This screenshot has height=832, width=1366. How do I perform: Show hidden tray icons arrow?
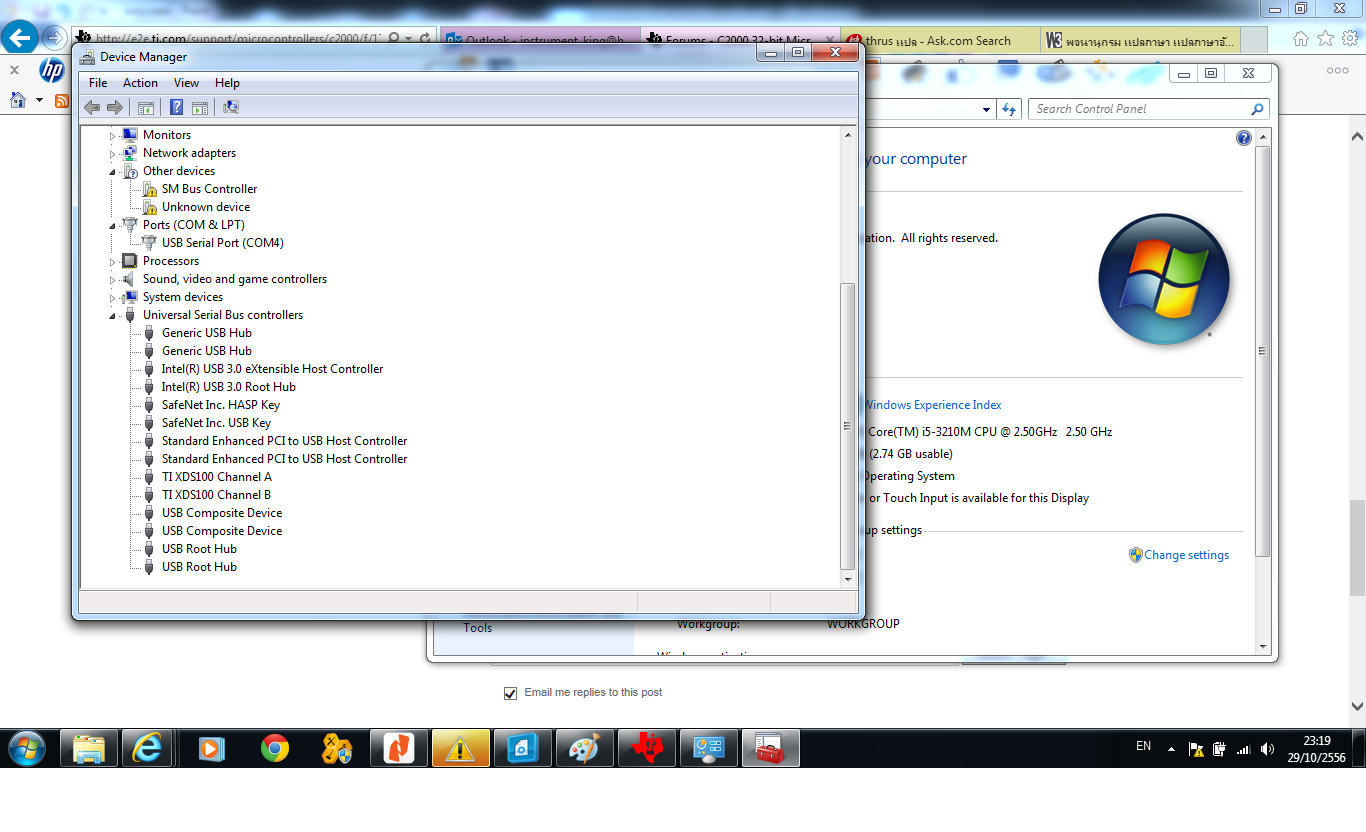point(1171,749)
